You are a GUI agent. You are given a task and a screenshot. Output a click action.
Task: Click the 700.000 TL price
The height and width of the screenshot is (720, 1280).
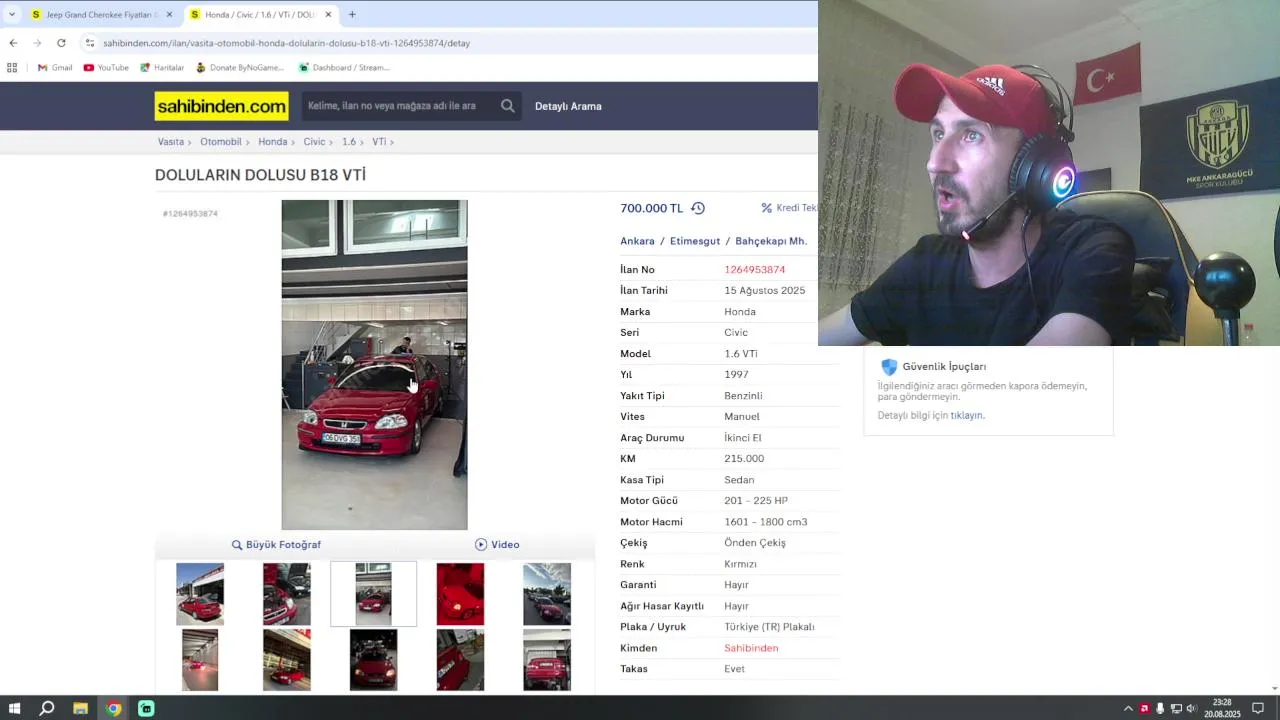click(651, 208)
